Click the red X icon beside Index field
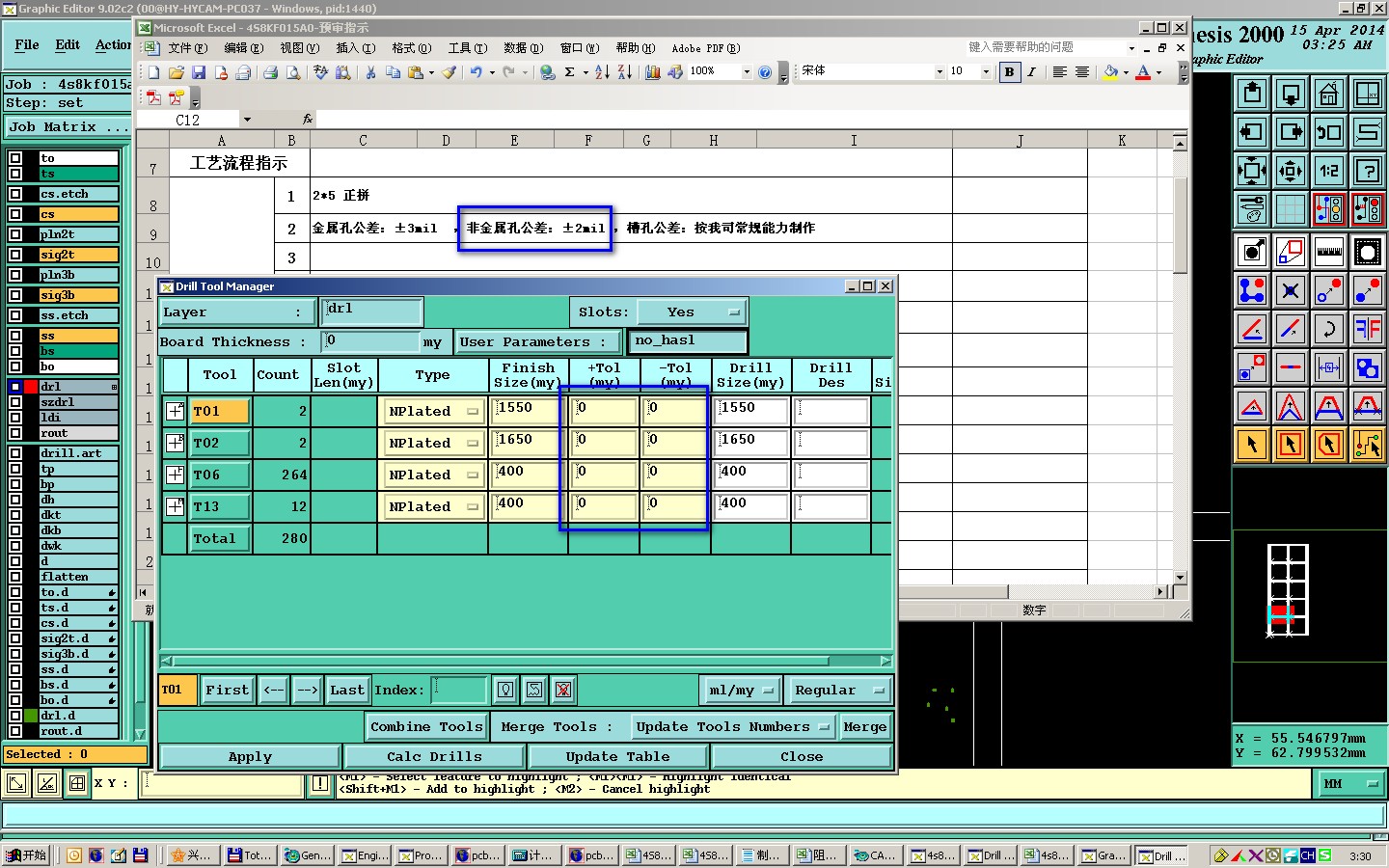The image size is (1389, 868). [x=563, y=690]
